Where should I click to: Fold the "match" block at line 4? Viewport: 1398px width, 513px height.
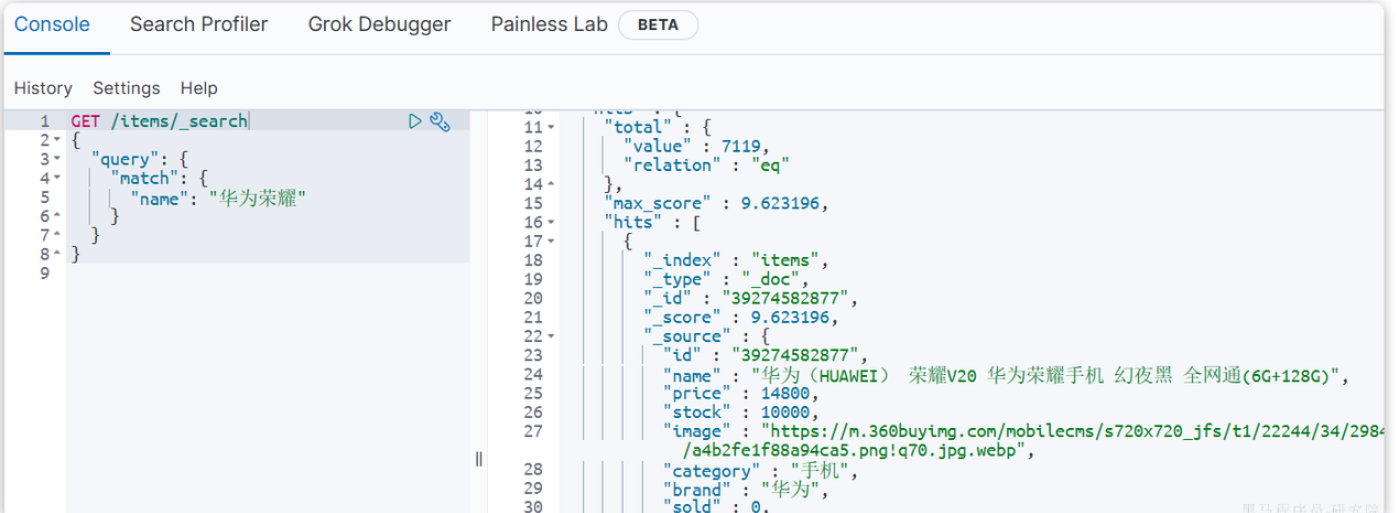click(57, 179)
